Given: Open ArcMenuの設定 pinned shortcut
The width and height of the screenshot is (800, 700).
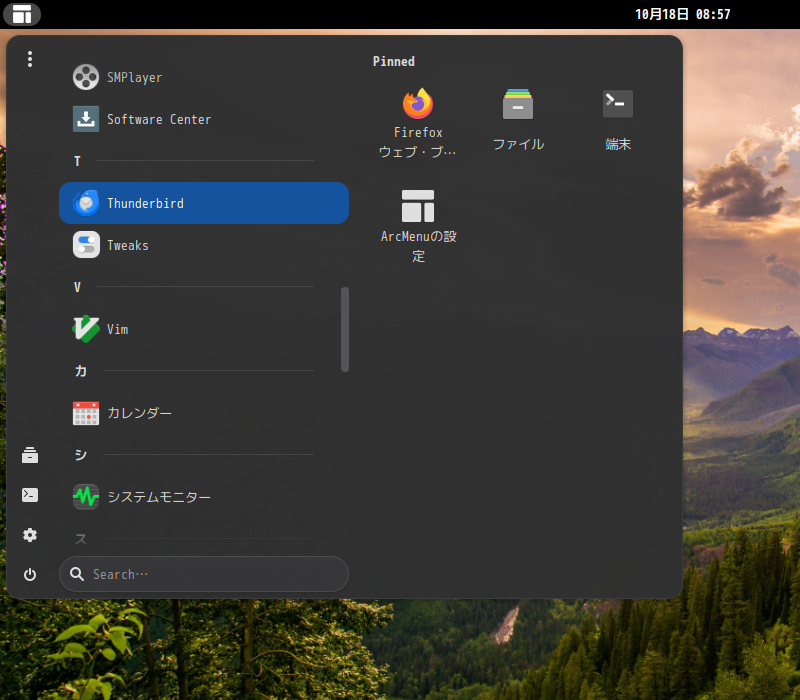Looking at the screenshot, I should (418, 215).
